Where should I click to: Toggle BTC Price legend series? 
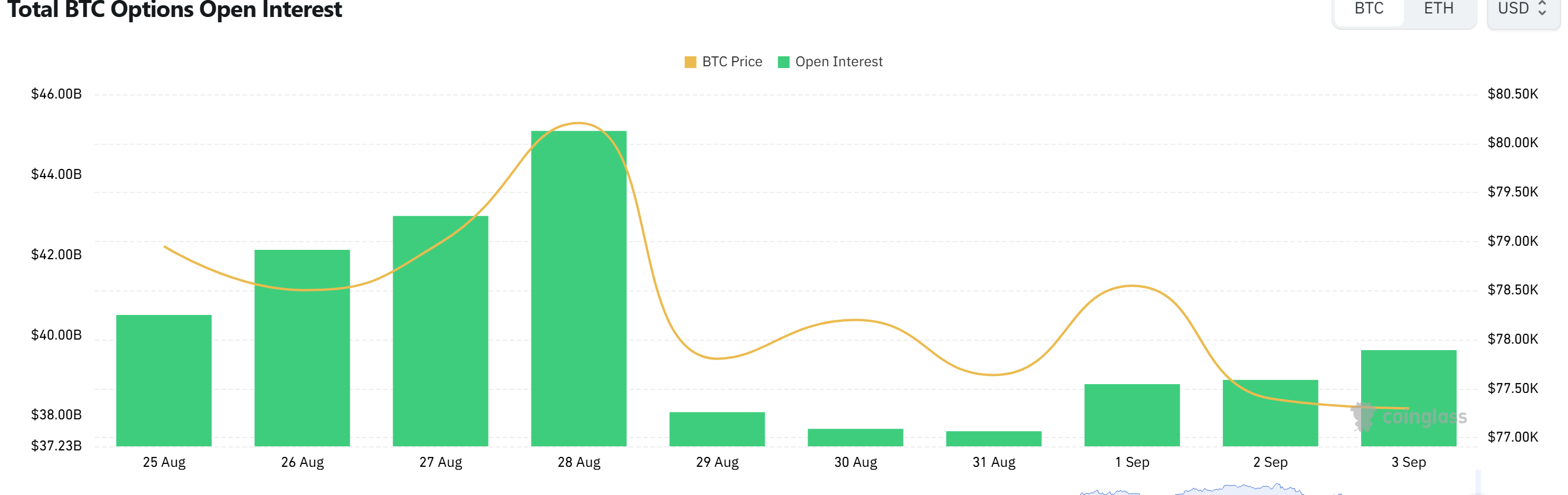tap(724, 62)
